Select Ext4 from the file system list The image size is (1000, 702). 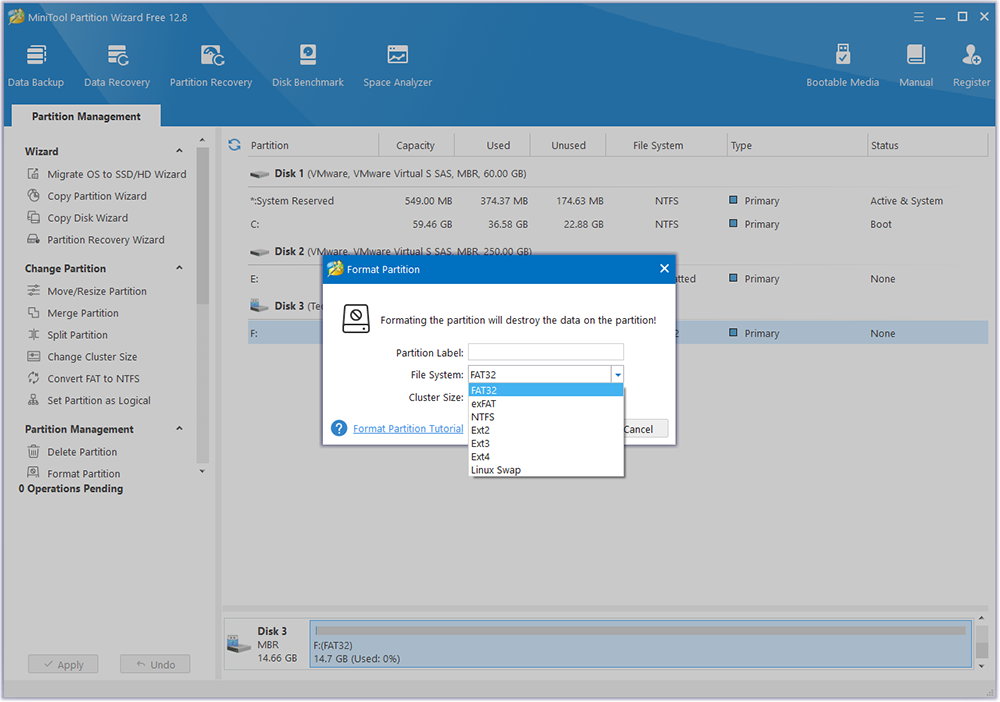click(x=546, y=457)
